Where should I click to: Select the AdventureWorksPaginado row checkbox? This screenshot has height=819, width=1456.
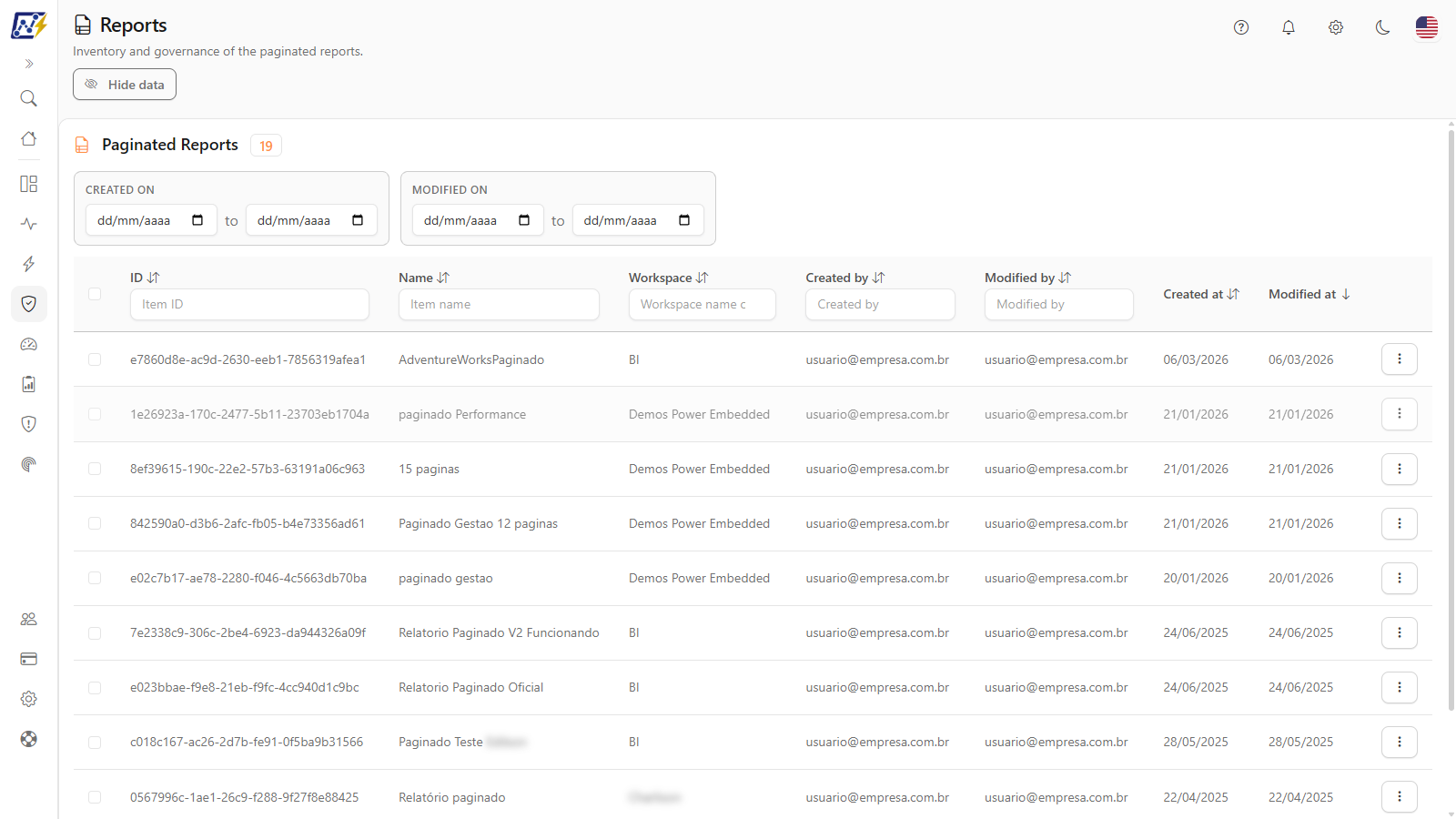tap(95, 359)
